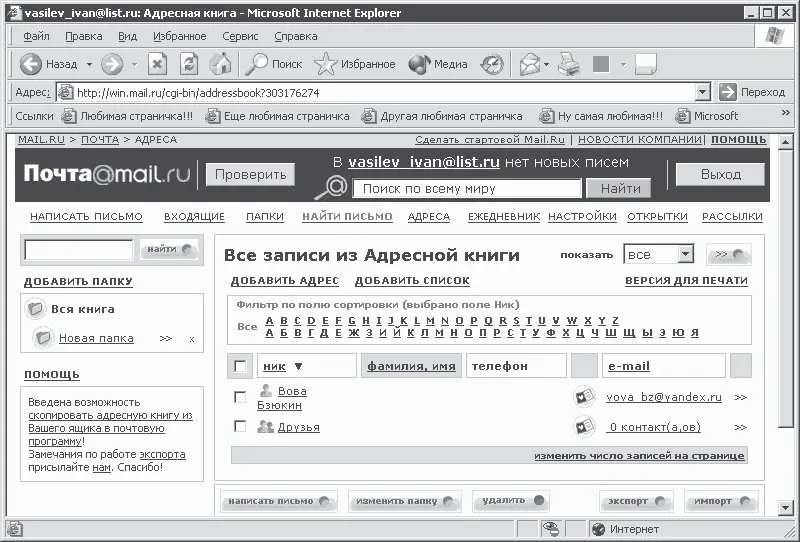Click the экспорт button
This screenshot has height=542, width=800.
[x=636, y=501]
